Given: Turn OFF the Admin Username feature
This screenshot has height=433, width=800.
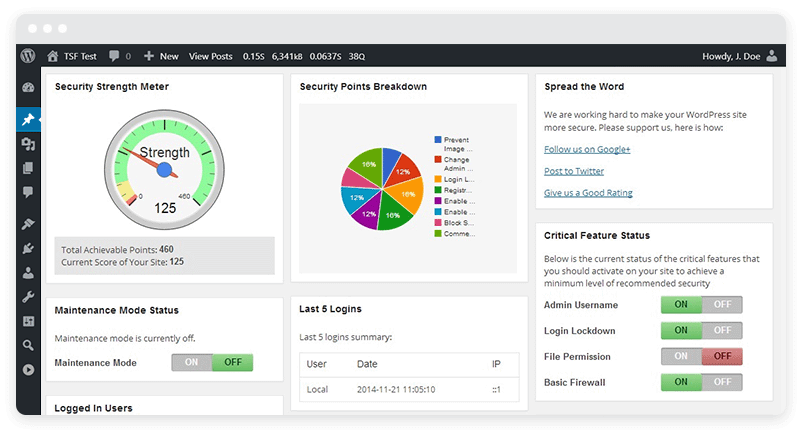Looking at the screenshot, I should (x=722, y=304).
